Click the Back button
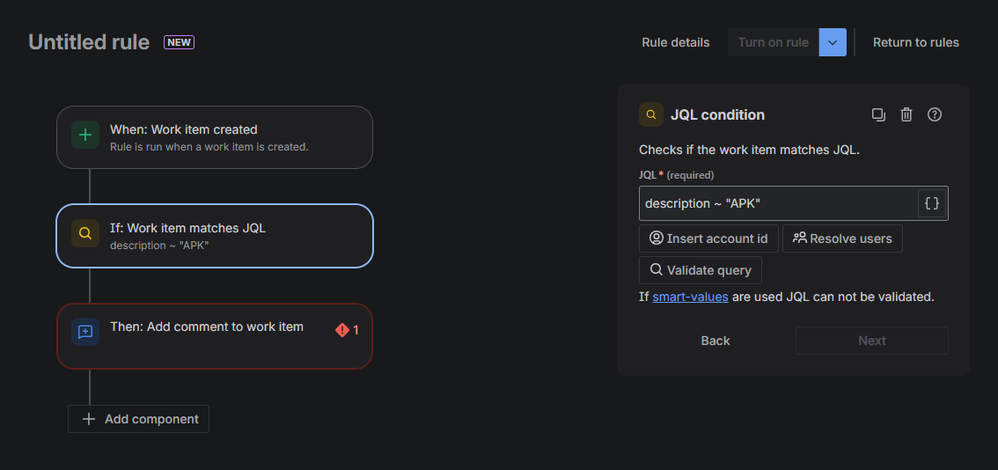The image size is (998, 470). click(715, 341)
